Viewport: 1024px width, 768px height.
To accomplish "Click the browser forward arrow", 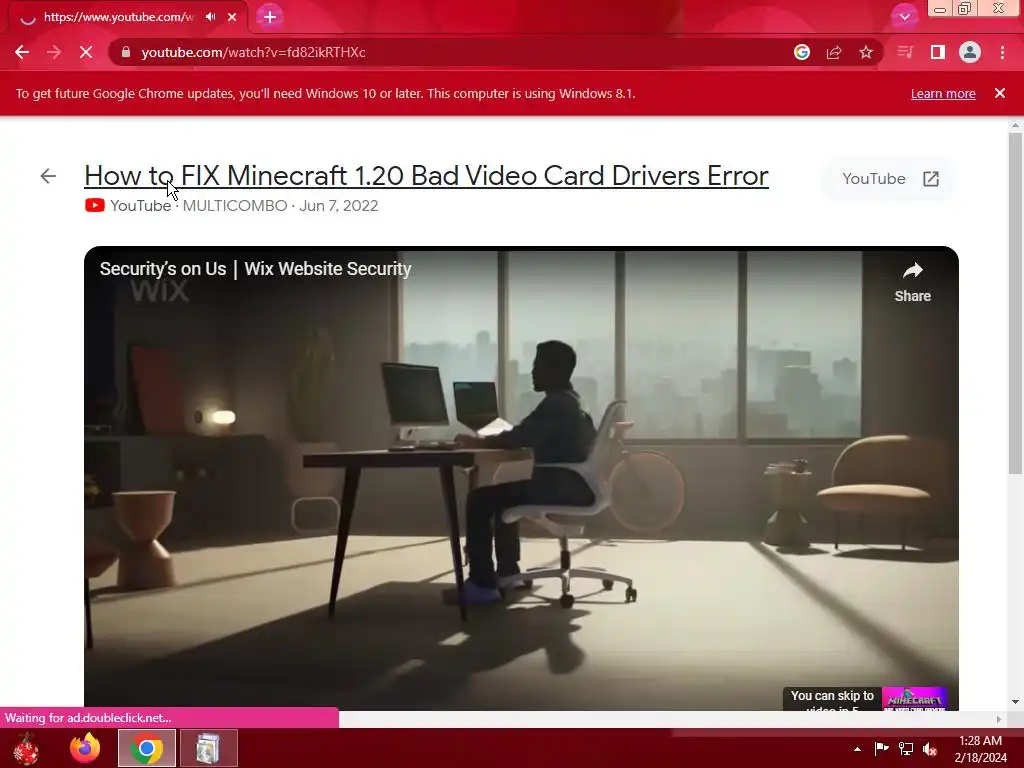I will tap(54, 52).
